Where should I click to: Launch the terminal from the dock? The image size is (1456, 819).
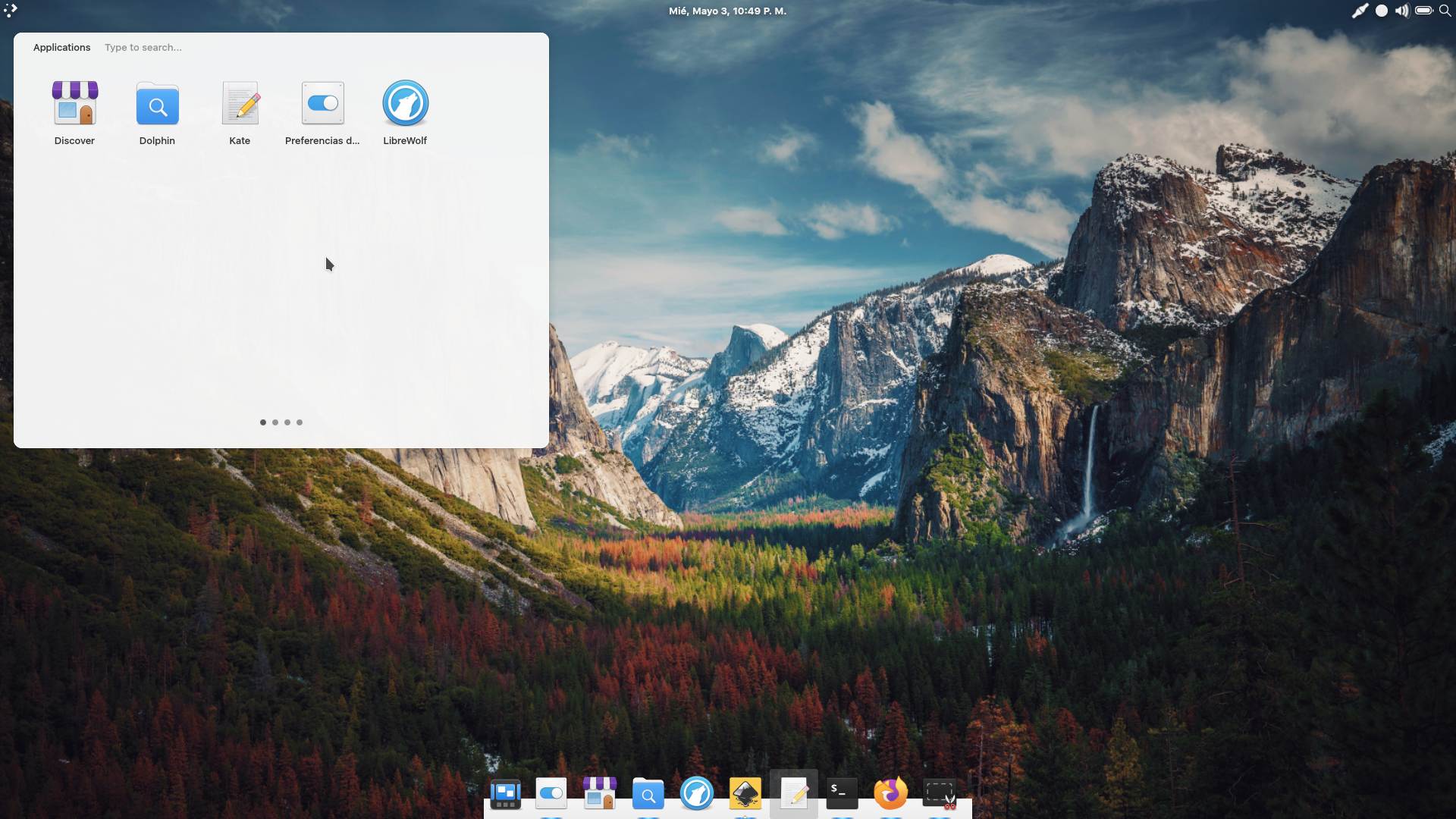point(843,794)
